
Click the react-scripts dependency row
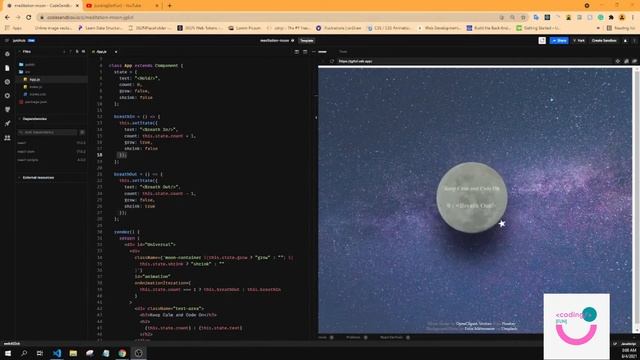[51, 160]
